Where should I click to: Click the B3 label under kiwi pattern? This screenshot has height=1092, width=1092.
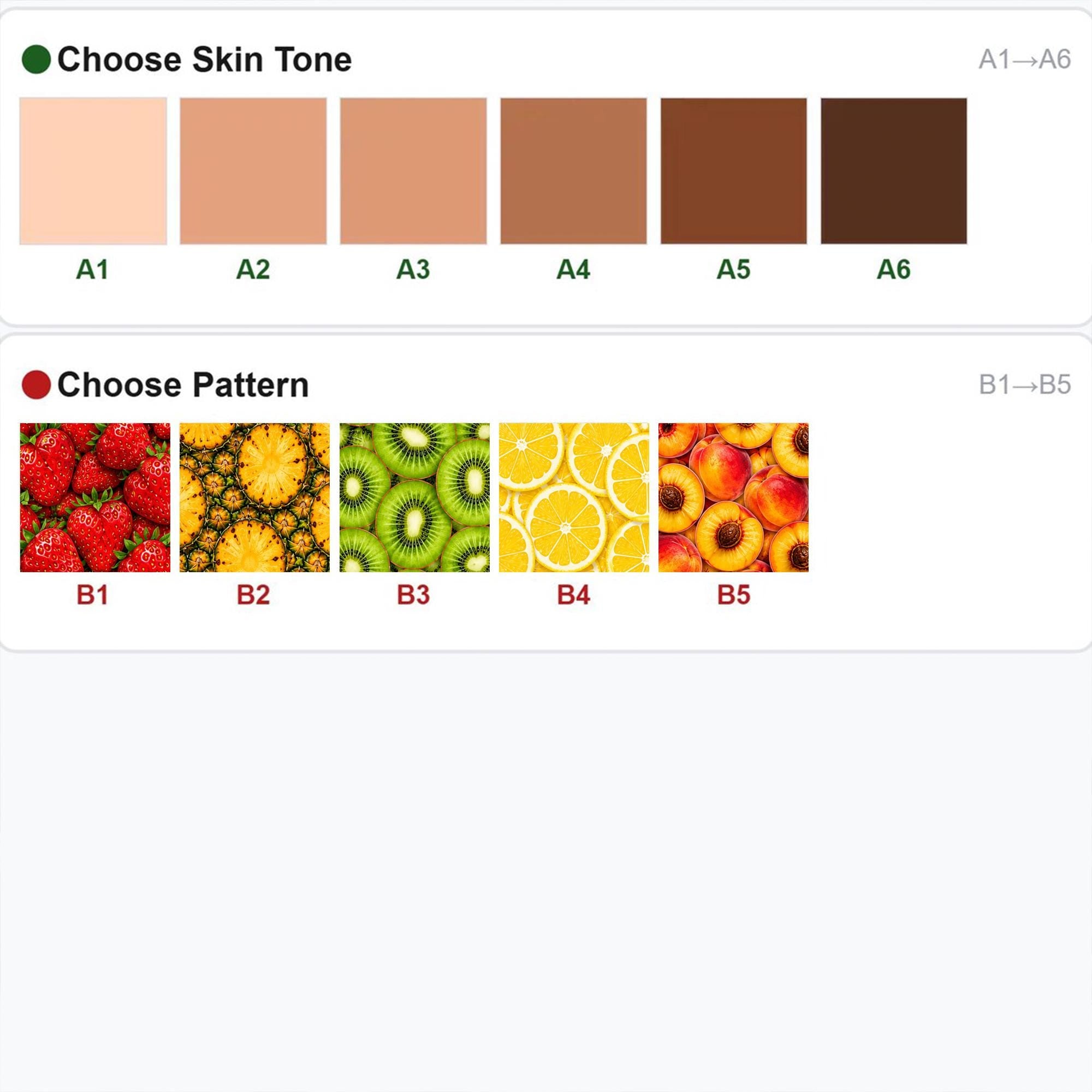[413, 595]
